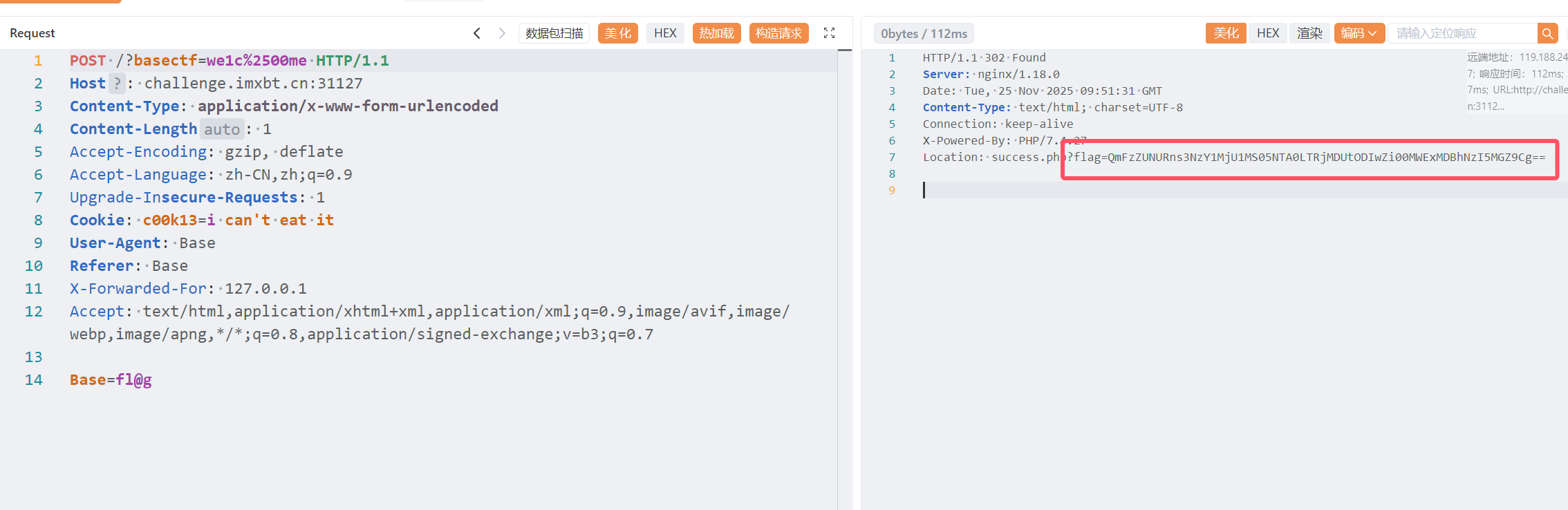Image resolution: width=1568 pixels, height=510 pixels.
Task: Switch response to HEX view
Action: click(x=1268, y=33)
